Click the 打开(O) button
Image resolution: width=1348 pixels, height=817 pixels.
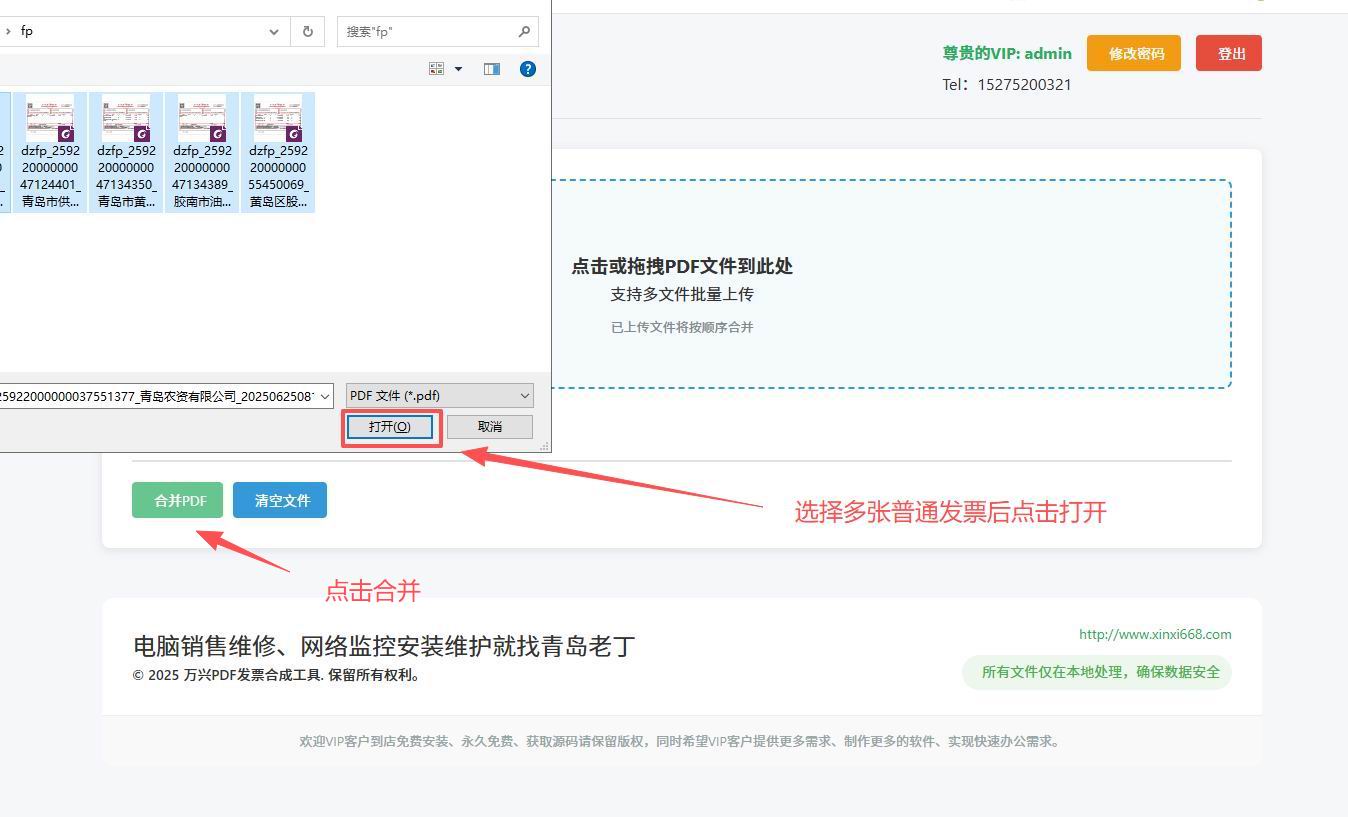[x=390, y=427]
